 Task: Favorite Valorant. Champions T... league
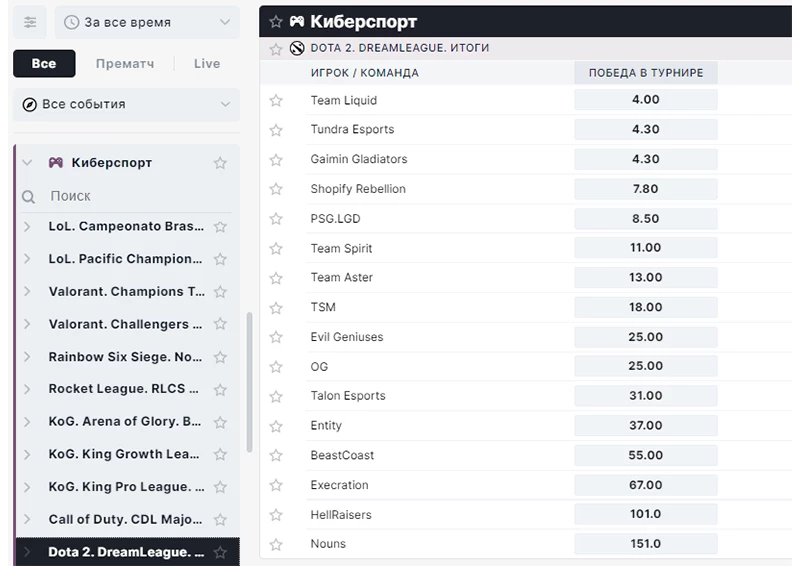[x=220, y=292]
